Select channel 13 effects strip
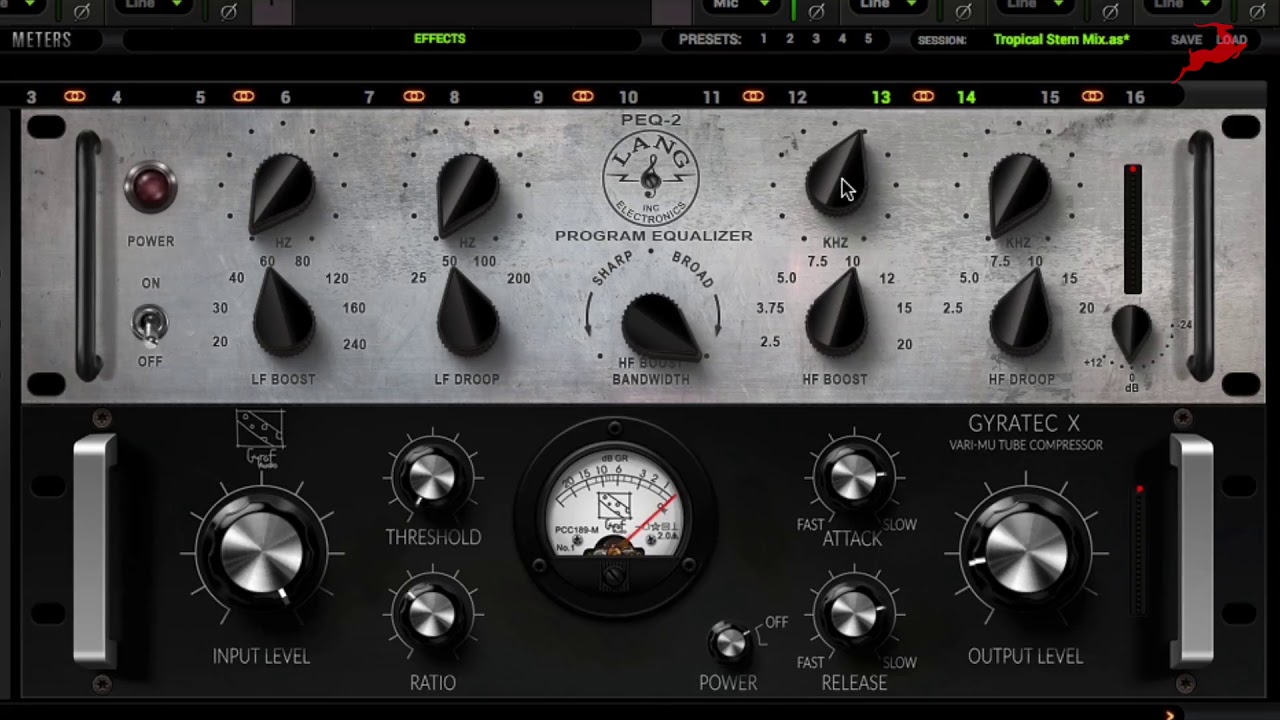Image resolution: width=1280 pixels, height=720 pixels. (x=881, y=98)
